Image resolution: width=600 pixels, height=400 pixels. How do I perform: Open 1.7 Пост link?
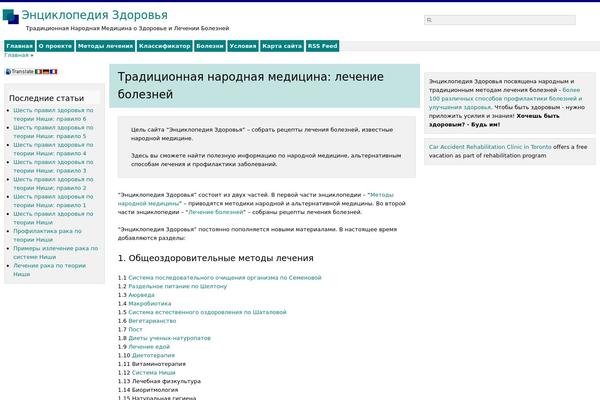pos(135,330)
